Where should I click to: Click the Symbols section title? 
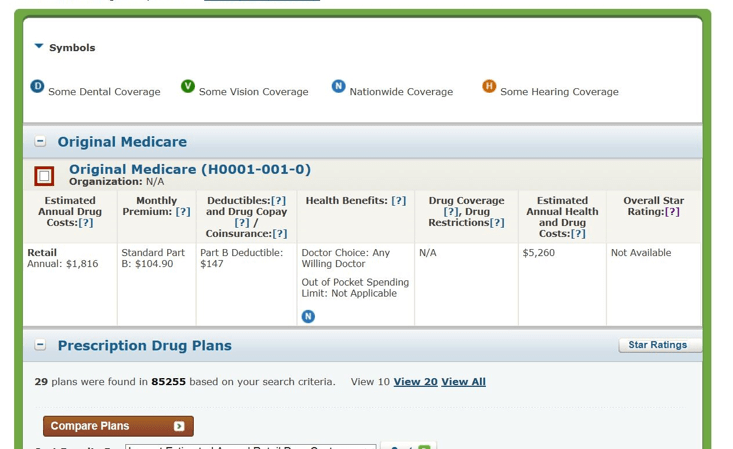coord(72,48)
